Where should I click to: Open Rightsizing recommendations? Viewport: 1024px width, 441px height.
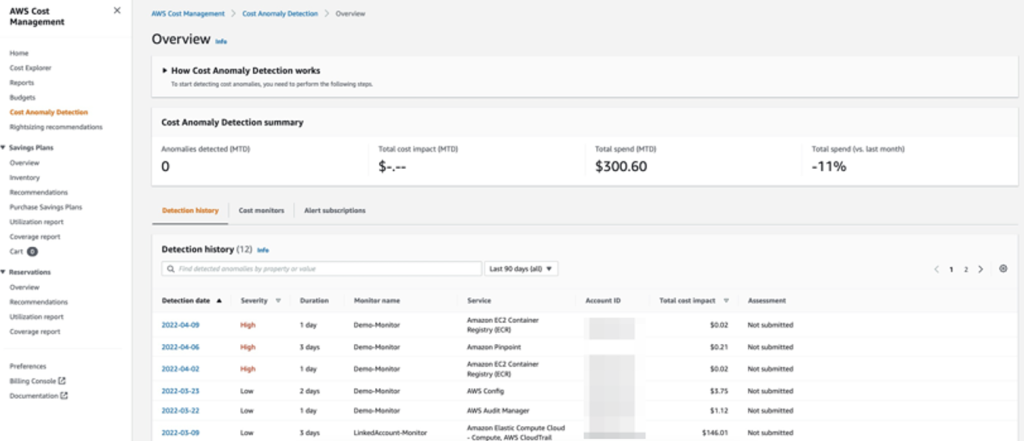point(56,127)
